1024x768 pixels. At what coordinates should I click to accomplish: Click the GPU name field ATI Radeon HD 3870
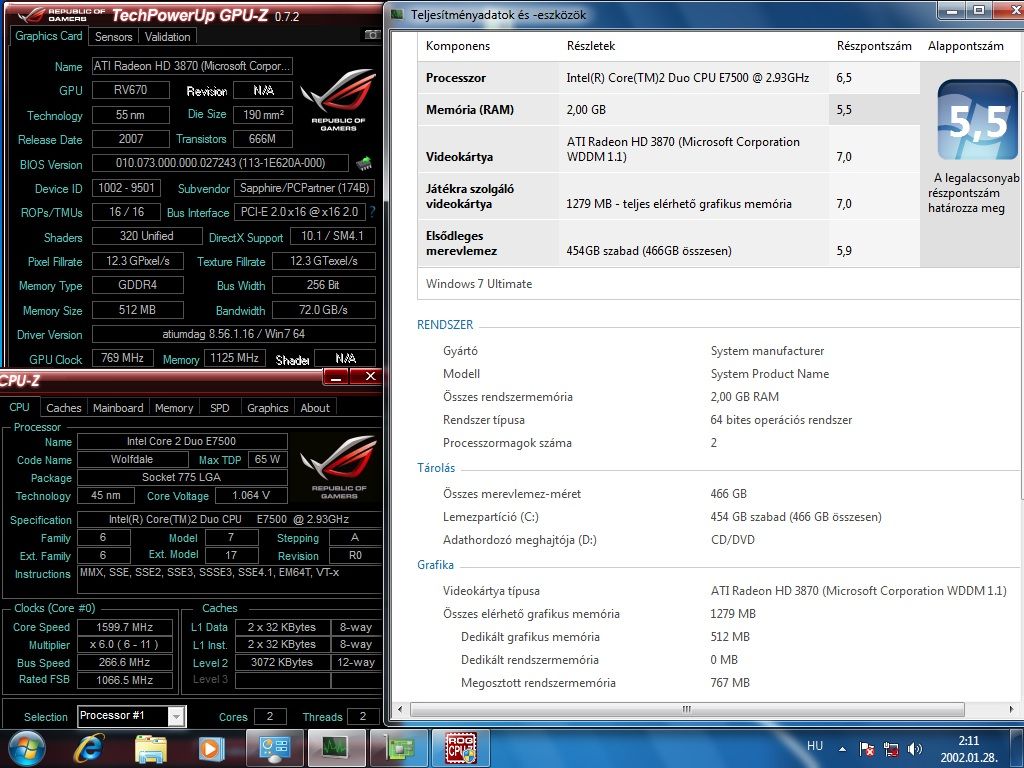click(191, 66)
